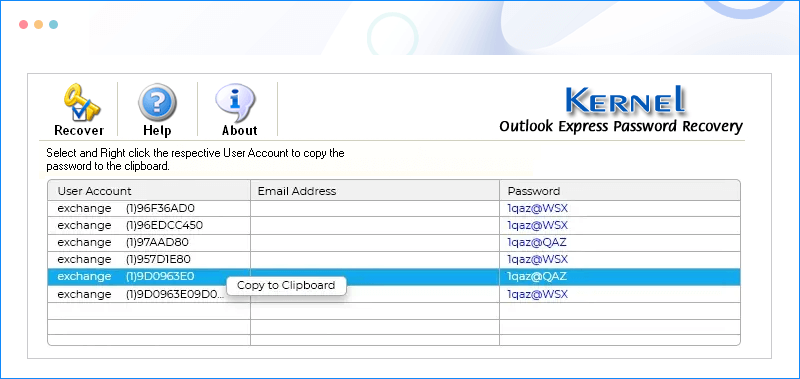This screenshot has height=379, width=800.
Task: Click the User Account column header
Action: coord(148,191)
